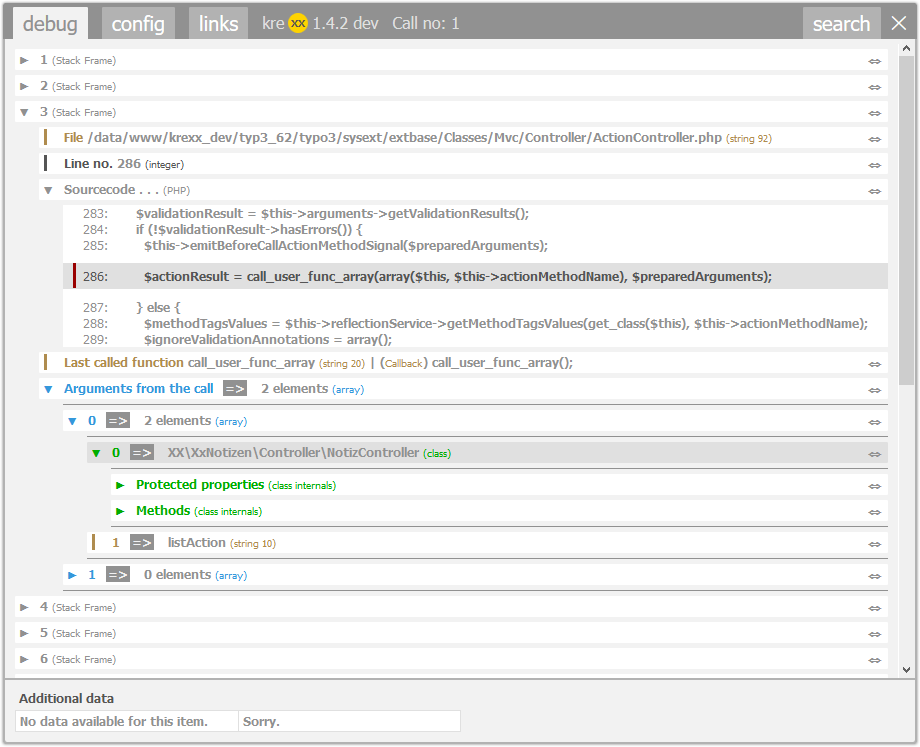The image size is (920, 747).
Task: Click the collapse-others arrow icon for stack frame 1
Action: (x=875, y=61)
